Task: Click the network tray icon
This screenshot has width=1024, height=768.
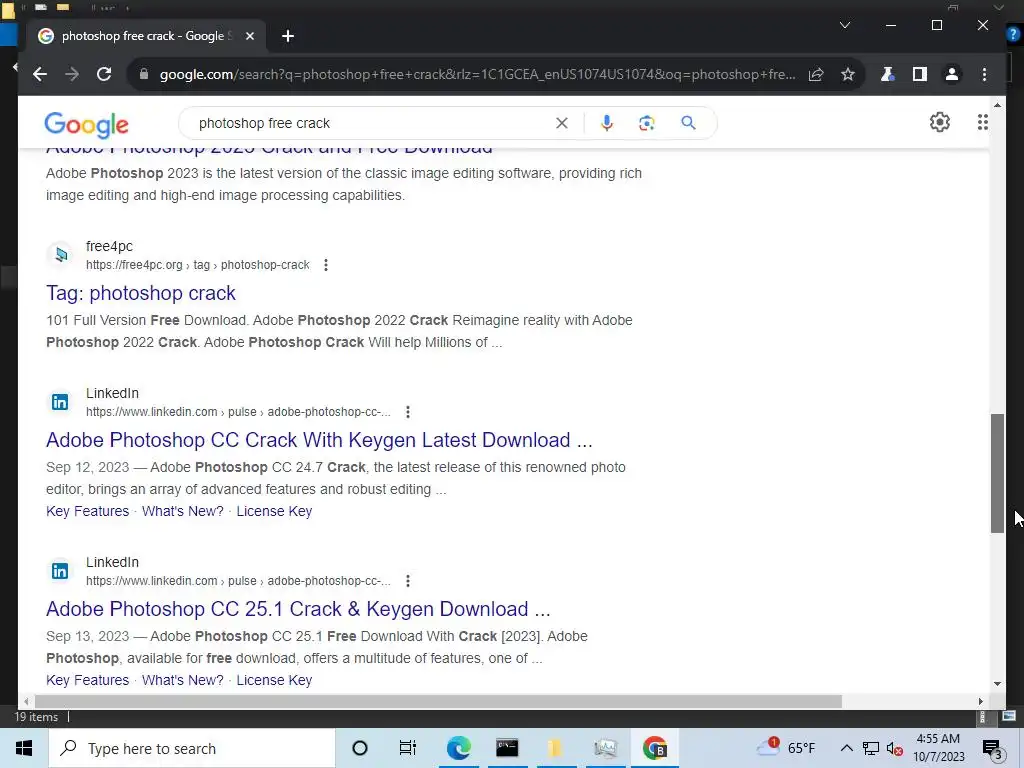Action: [871, 748]
